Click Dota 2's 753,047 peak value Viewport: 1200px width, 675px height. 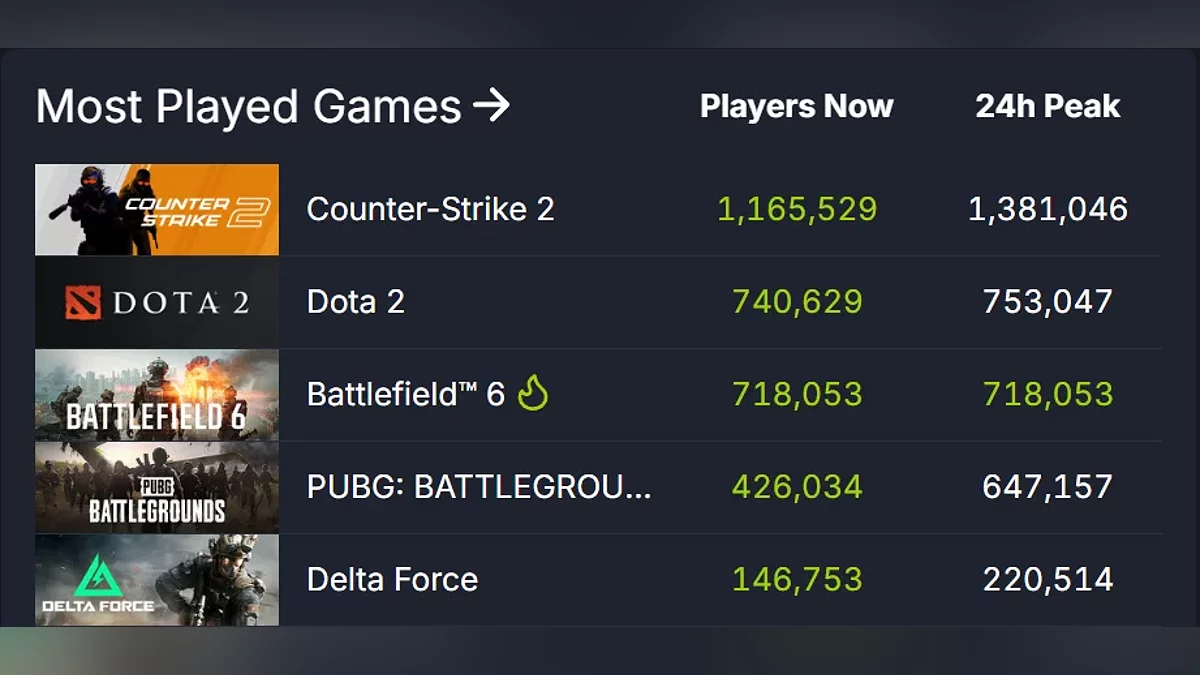(x=1048, y=302)
